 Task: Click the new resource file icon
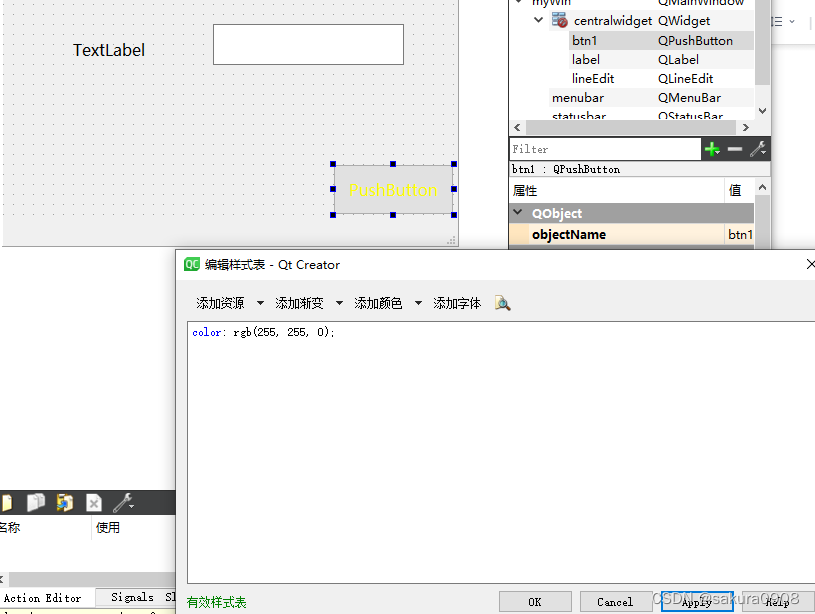click(7, 503)
